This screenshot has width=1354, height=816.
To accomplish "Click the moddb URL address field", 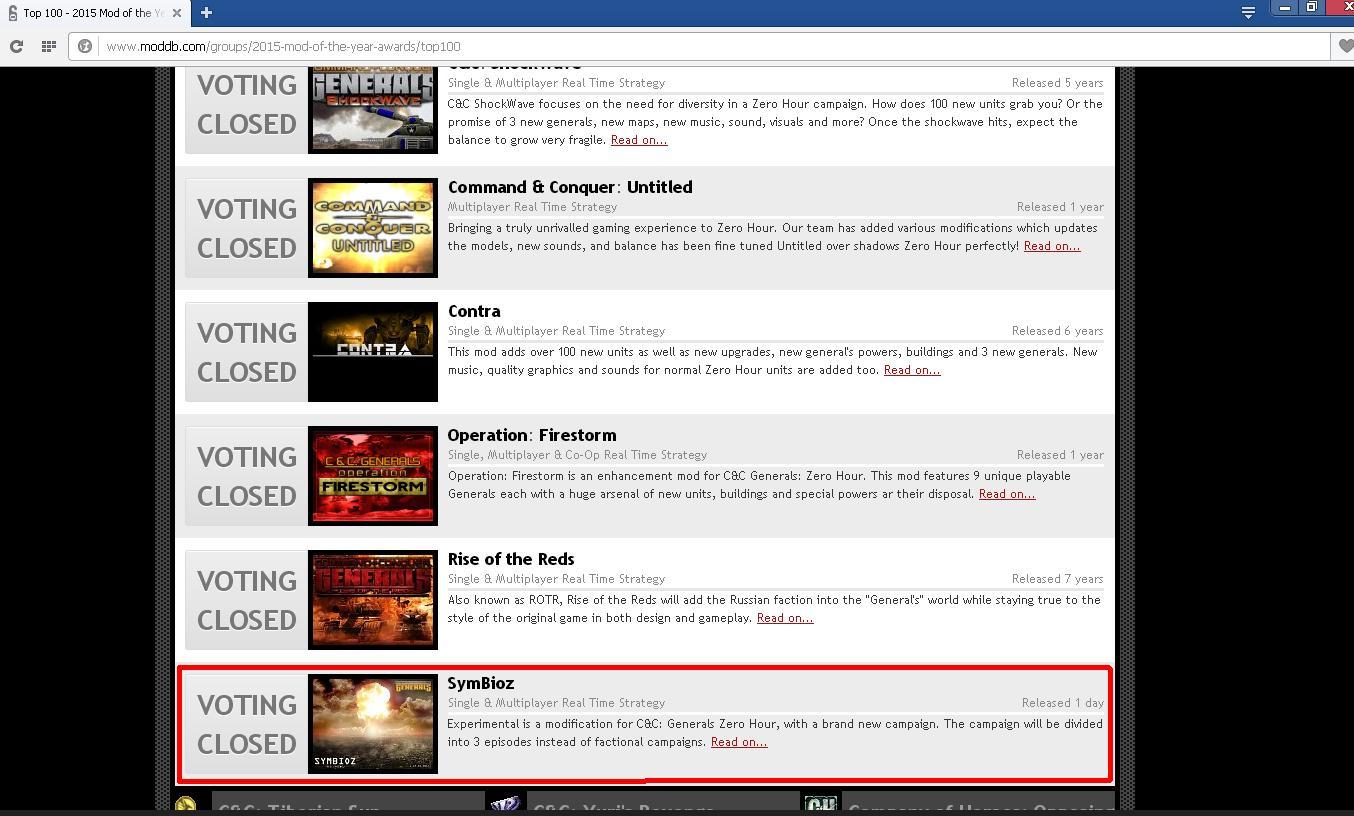I will [x=700, y=46].
